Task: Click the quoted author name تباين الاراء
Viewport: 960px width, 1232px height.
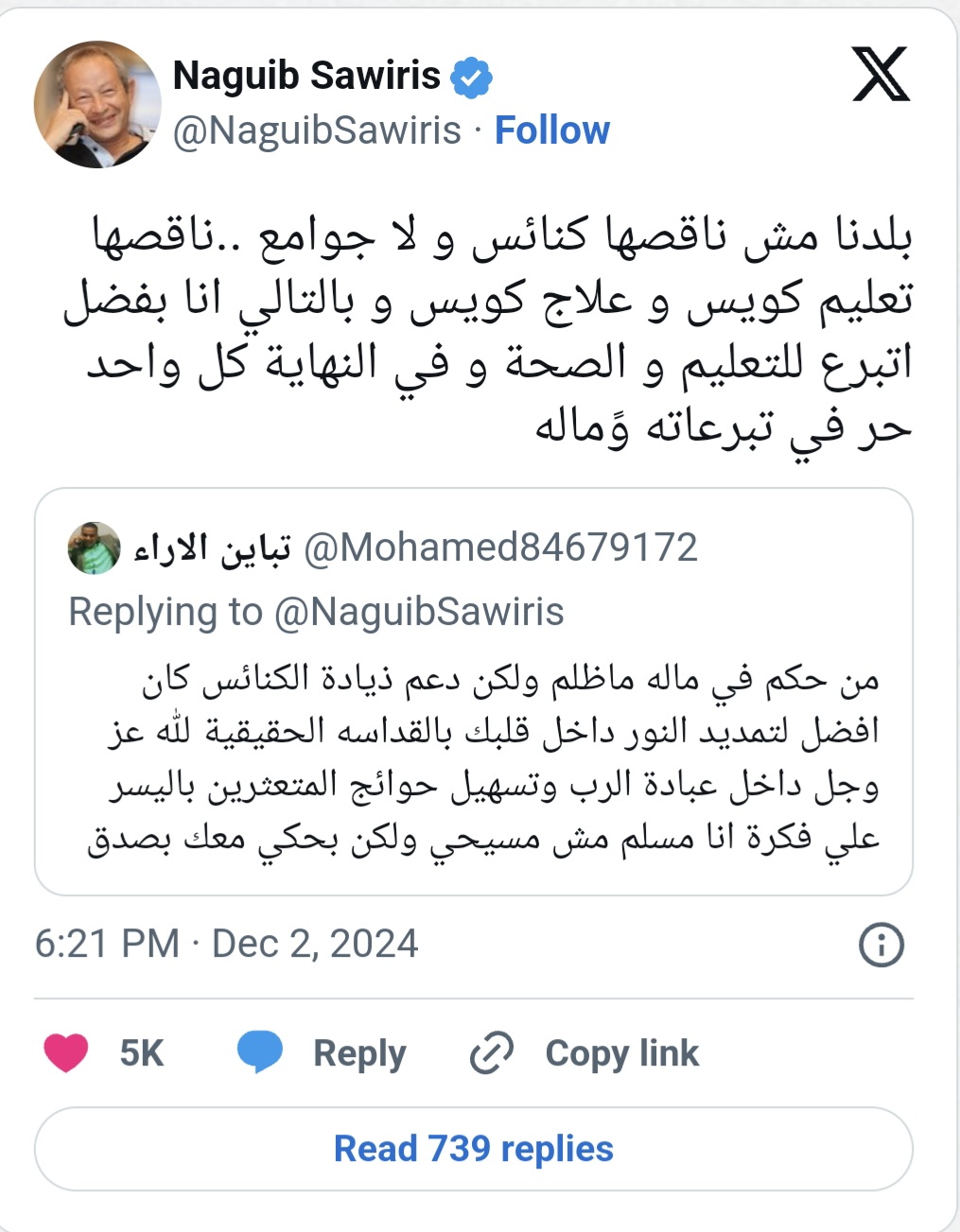Action: pos(212,548)
